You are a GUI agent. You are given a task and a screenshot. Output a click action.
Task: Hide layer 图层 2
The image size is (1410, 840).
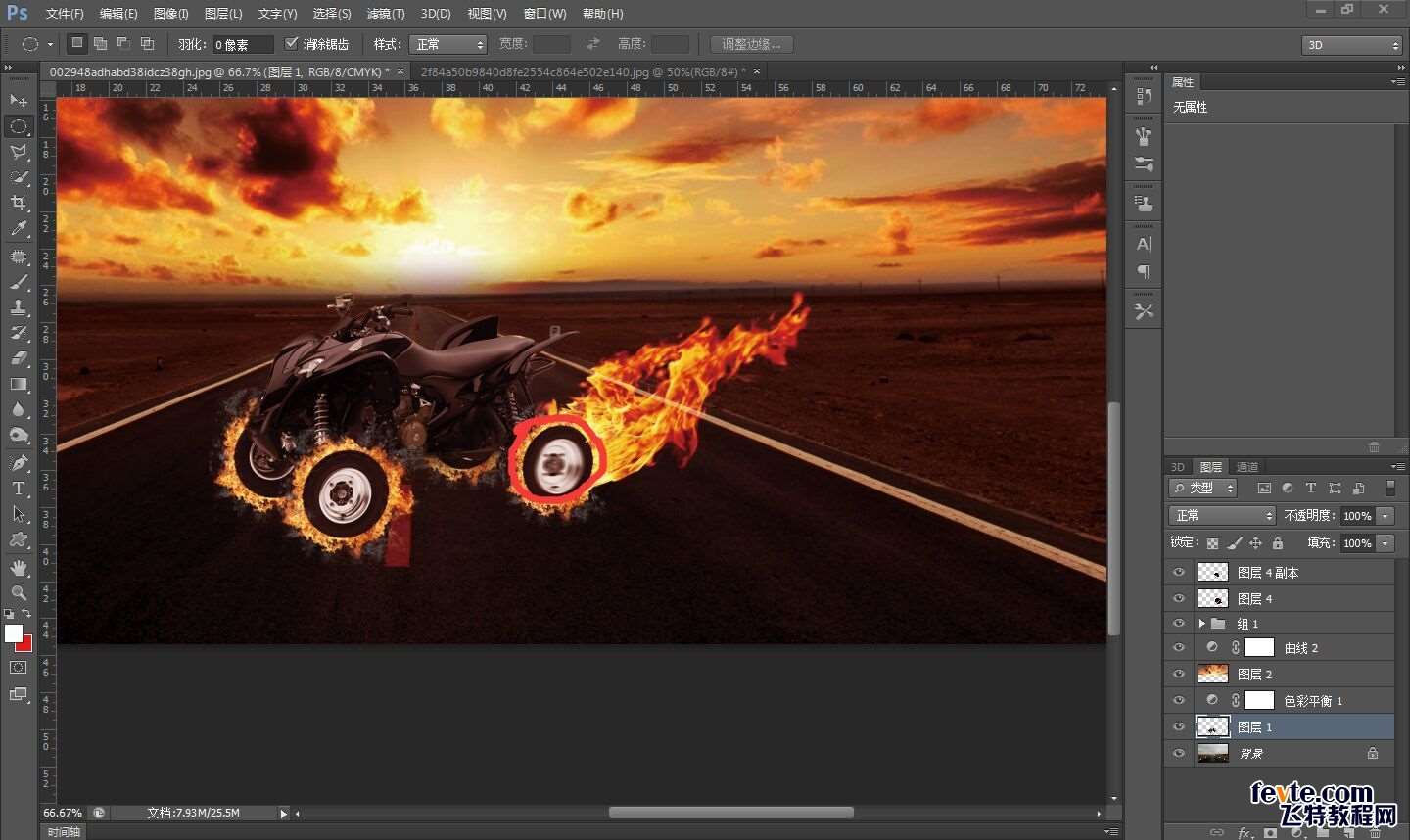tap(1179, 675)
